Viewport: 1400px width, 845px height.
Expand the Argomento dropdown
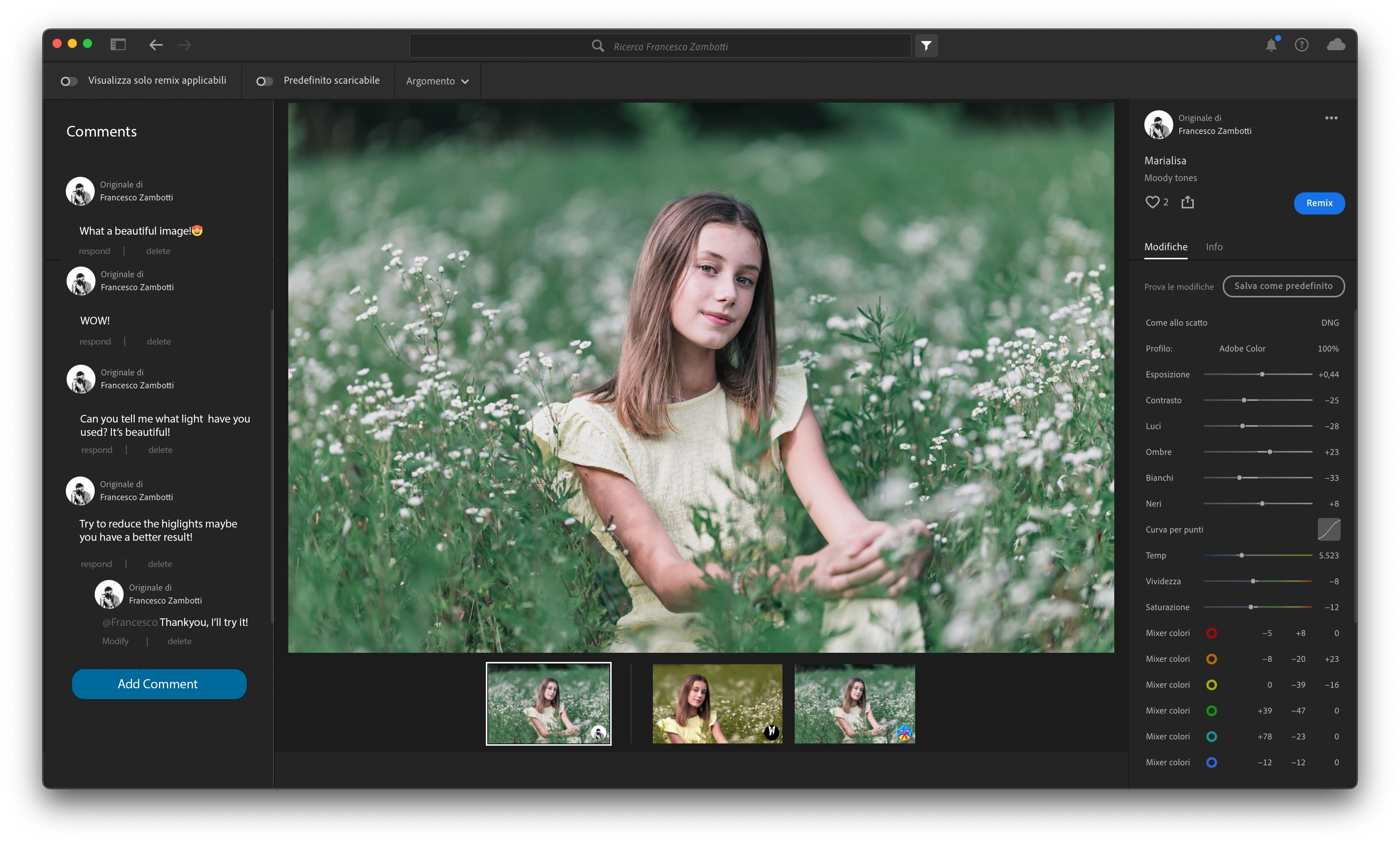point(437,81)
